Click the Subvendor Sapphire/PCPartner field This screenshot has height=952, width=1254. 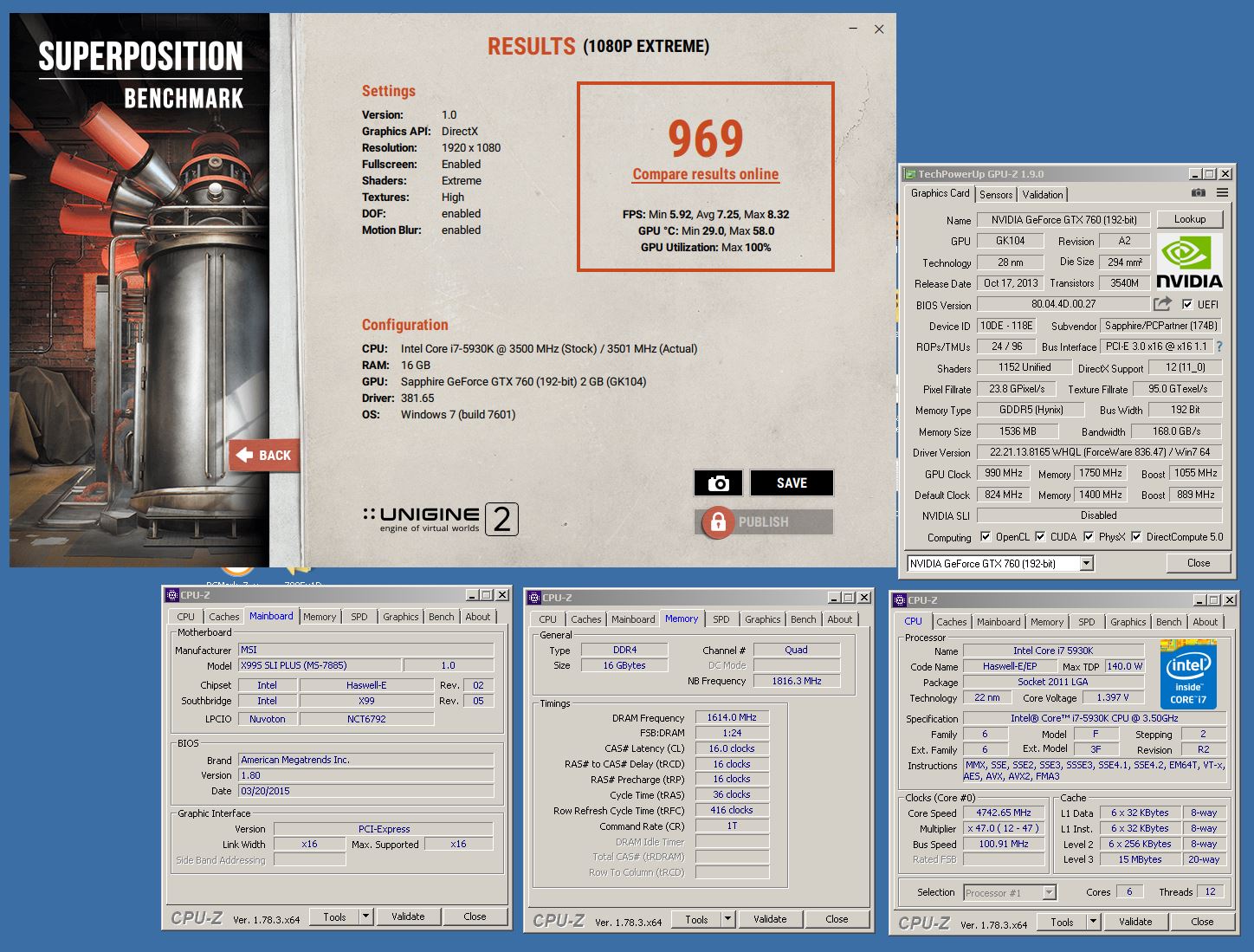point(1161,326)
